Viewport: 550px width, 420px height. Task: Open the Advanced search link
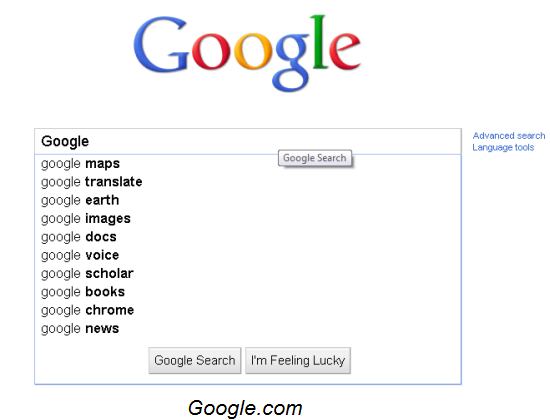(x=509, y=136)
